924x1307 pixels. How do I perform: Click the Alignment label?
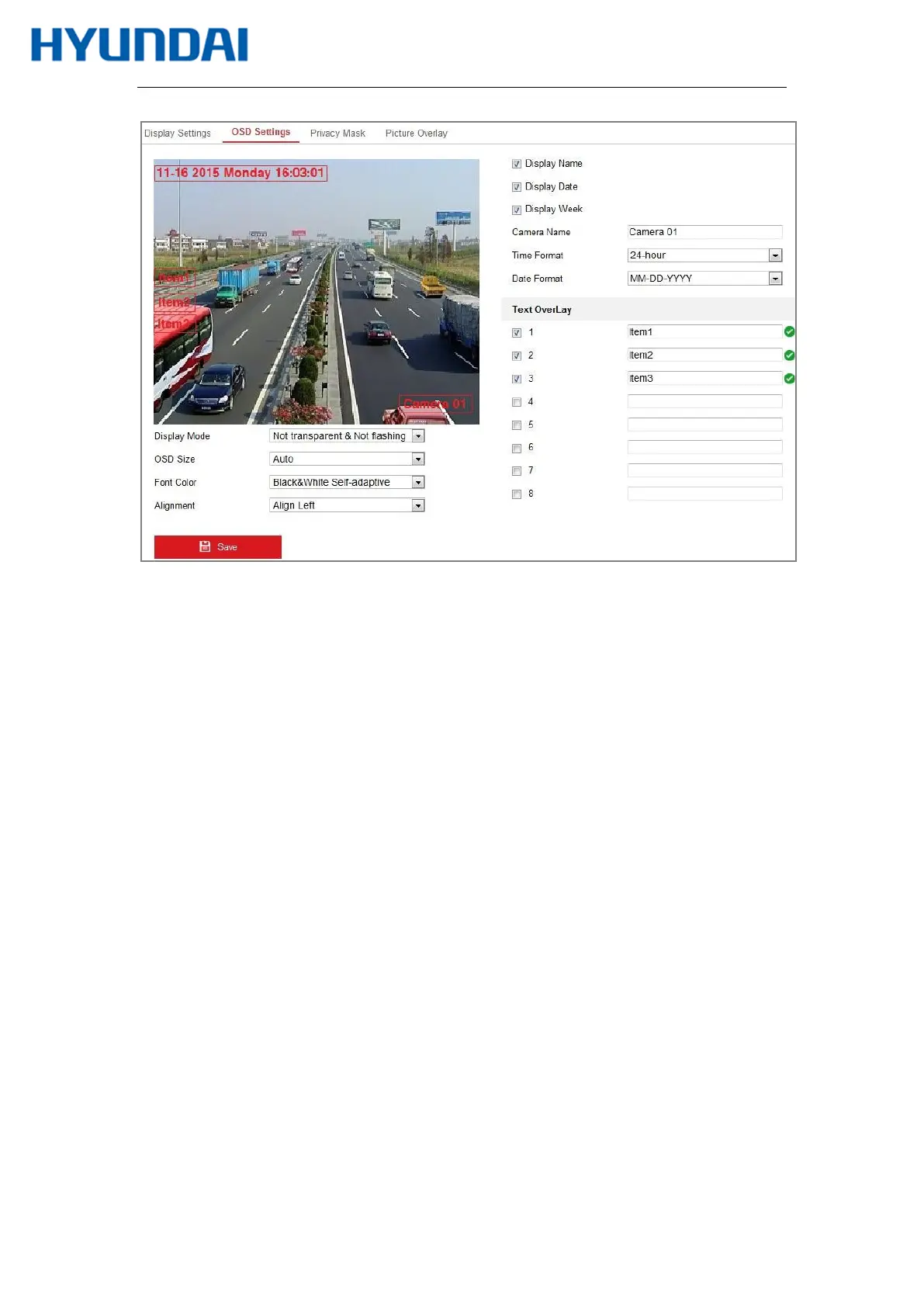point(175,506)
